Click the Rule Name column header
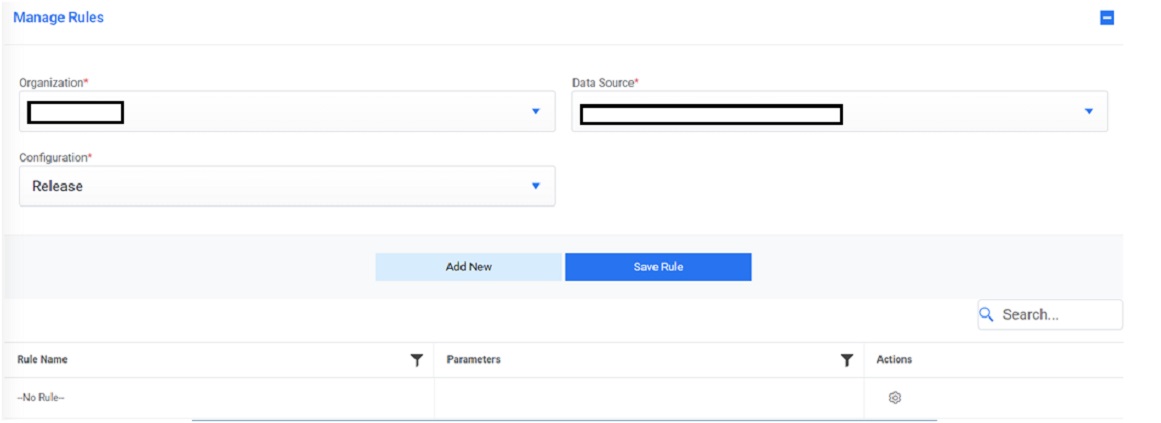This screenshot has height=423, width=1161. click(x=43, y=360)
